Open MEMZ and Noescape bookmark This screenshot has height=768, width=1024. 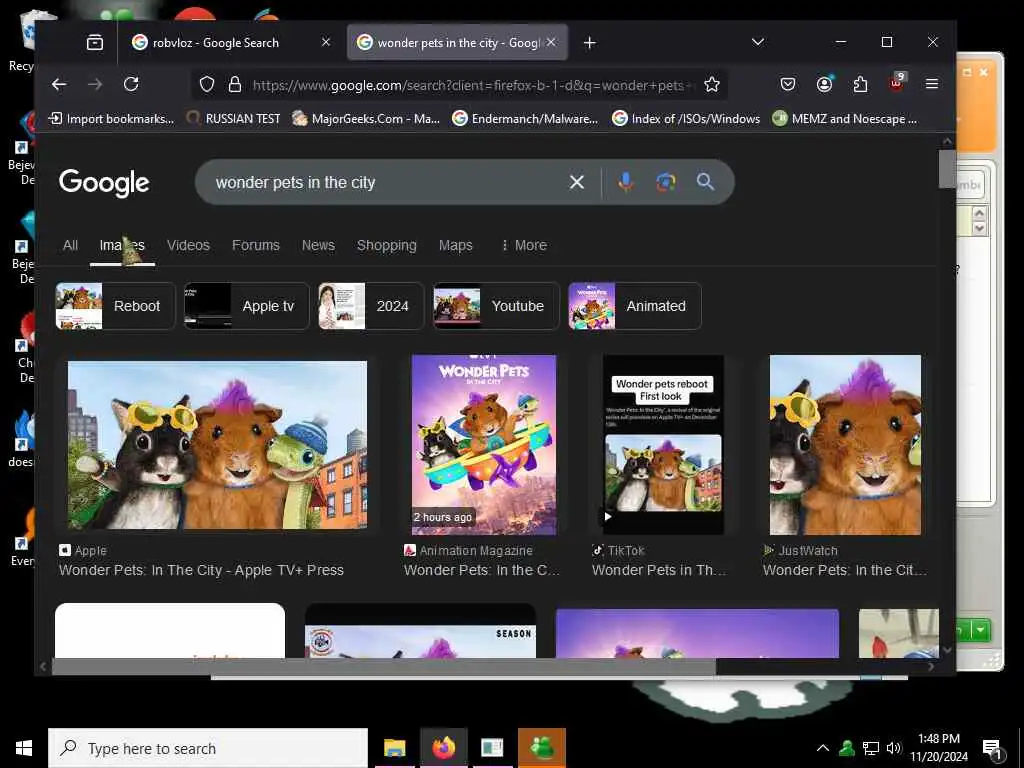pos(844,119)
